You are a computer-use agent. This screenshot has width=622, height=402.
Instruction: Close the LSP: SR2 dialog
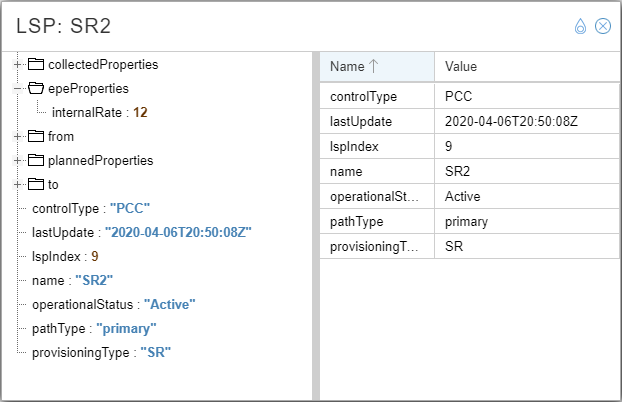pyautogui.click(x=603, y=26)
